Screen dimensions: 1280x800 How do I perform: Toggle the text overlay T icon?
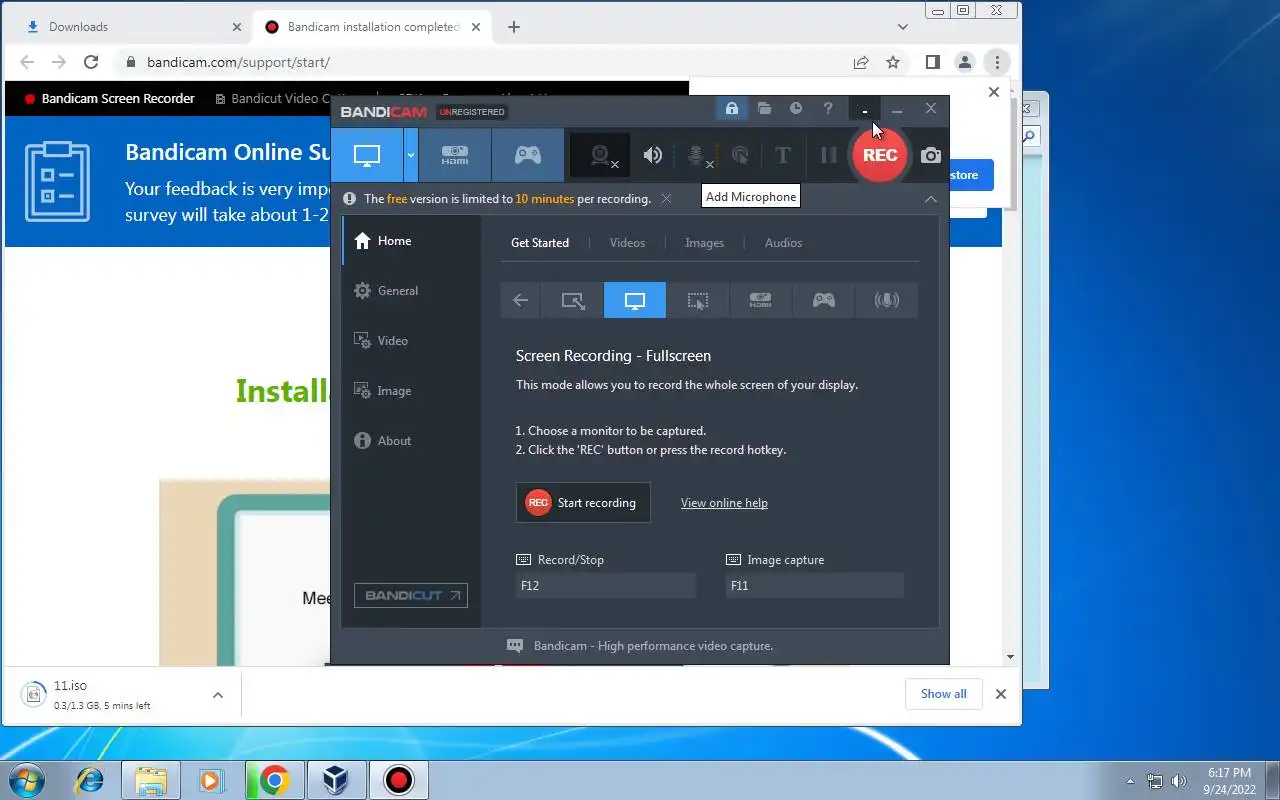783,155
